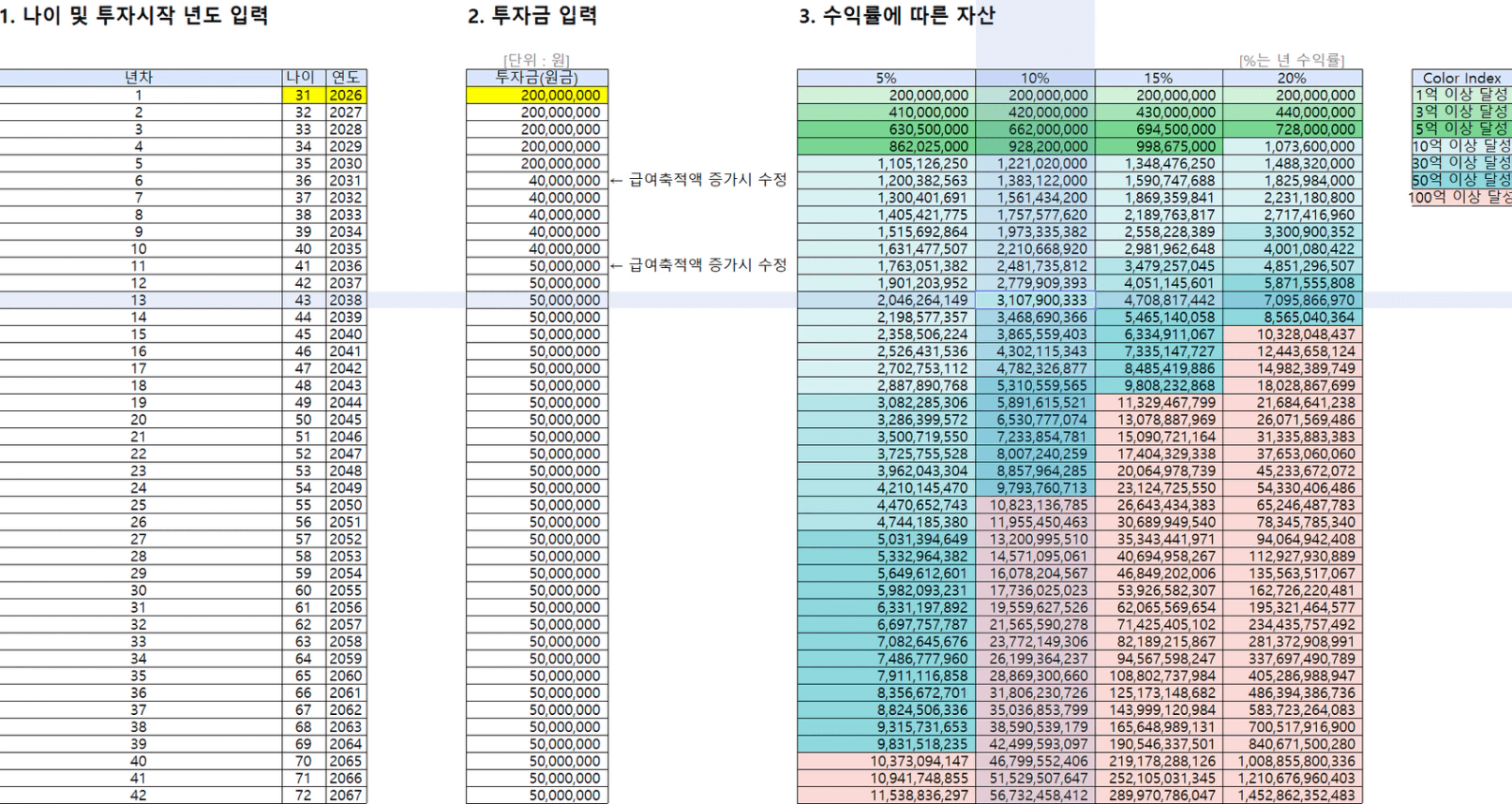Select the cell showing 6,530,777,074
The height and width of the screenshot is (804, 1512).
[x=1035, y=420]
